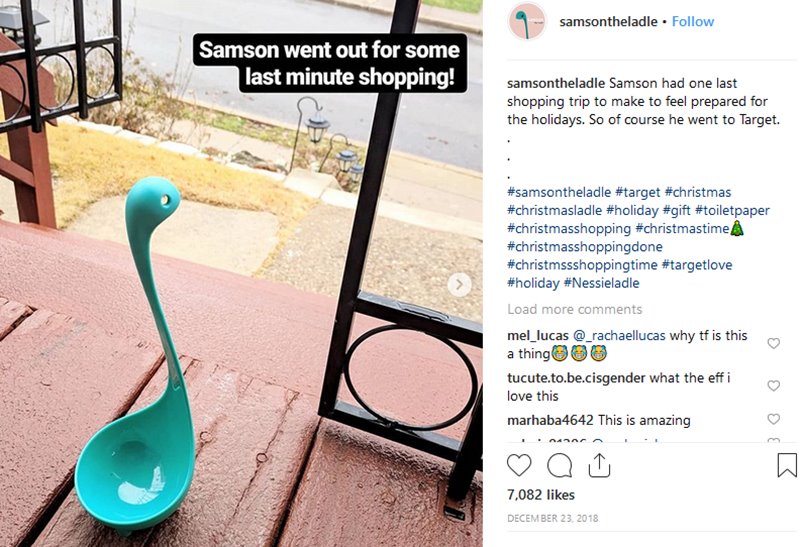This screenshot has width=800, height=547.
Task: Like the post with heart icon
Action: pyautogui.click(x=519, y=465)
